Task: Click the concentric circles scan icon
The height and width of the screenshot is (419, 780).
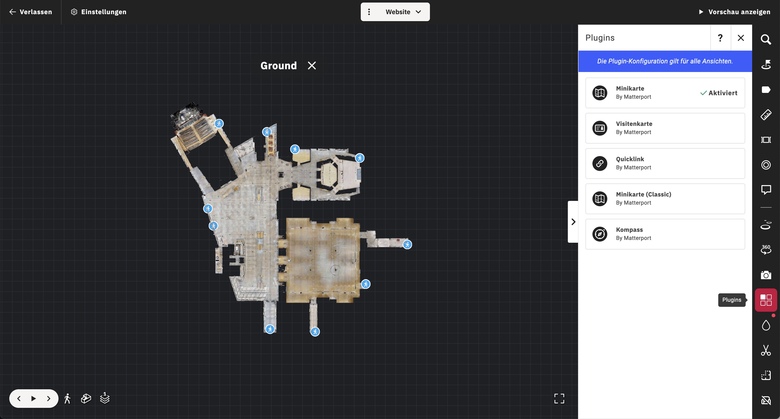Action: (x=766, y=165)
